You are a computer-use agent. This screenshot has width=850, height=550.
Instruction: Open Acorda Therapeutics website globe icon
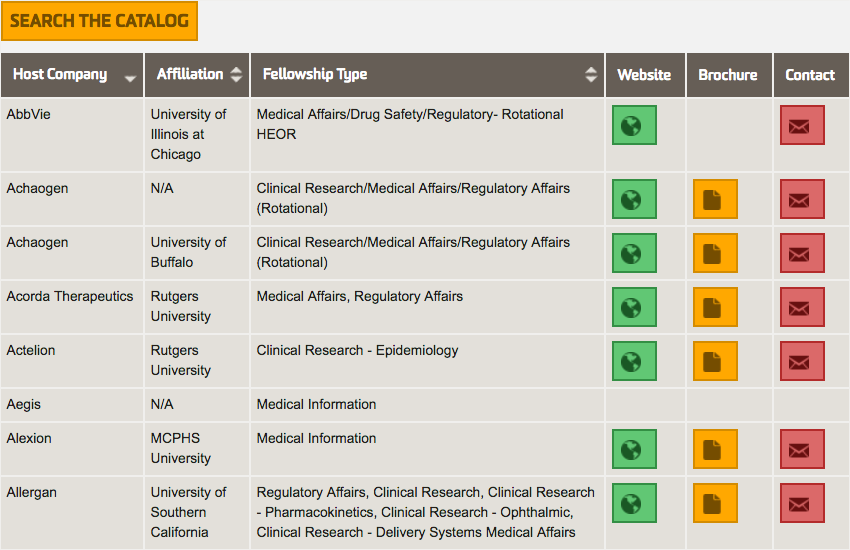634,307
